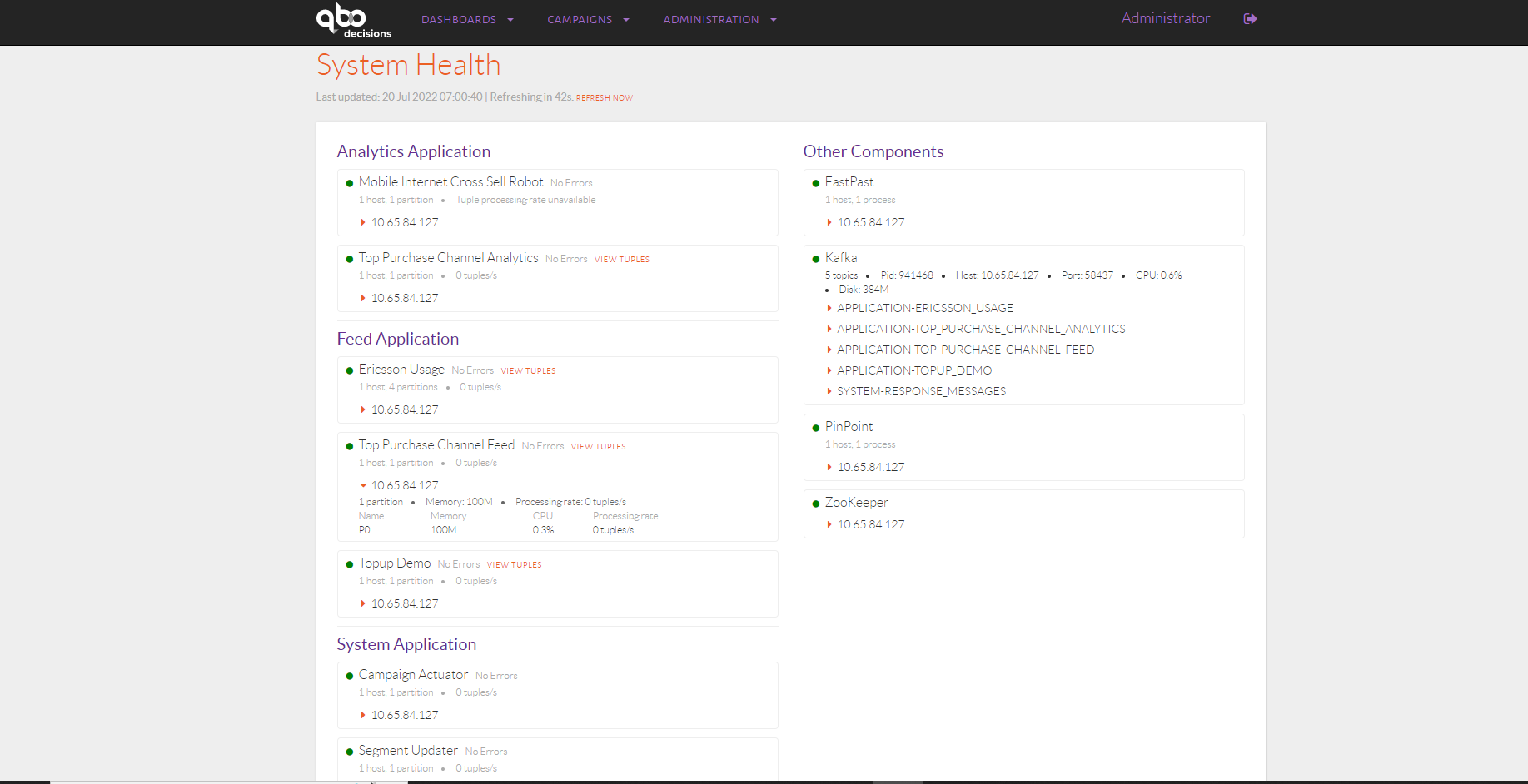This screenshot has height=784, width=1528.
Task: Click the FastPast component title
Action: (x=849, y=181)
